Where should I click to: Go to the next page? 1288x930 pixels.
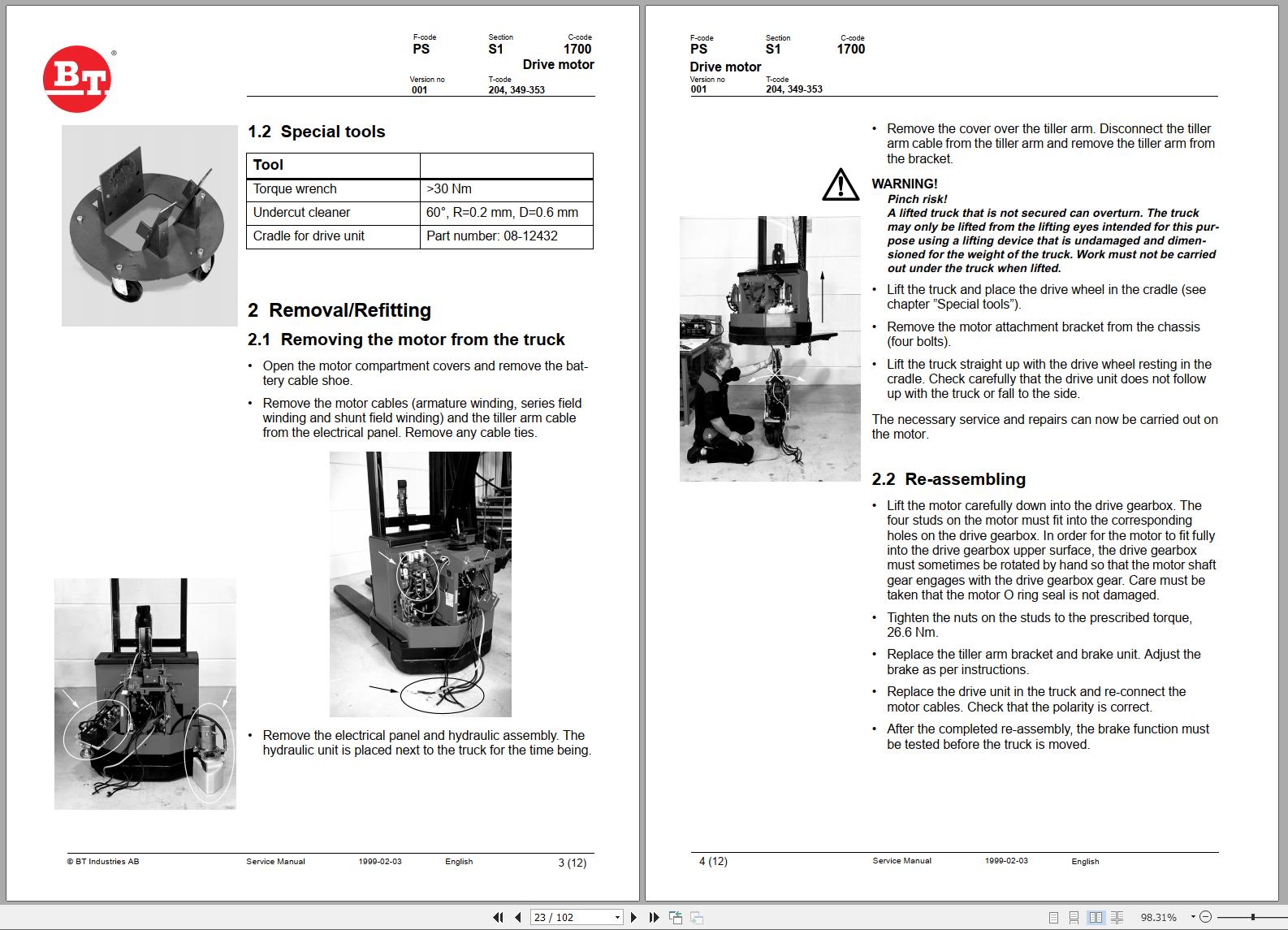[x=634, y=917]
